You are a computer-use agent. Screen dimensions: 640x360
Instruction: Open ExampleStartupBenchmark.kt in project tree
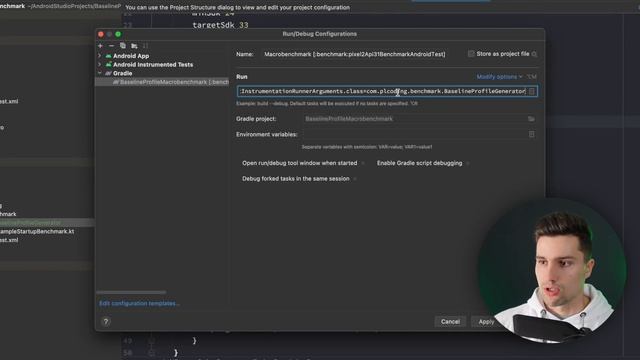(37, 231)
